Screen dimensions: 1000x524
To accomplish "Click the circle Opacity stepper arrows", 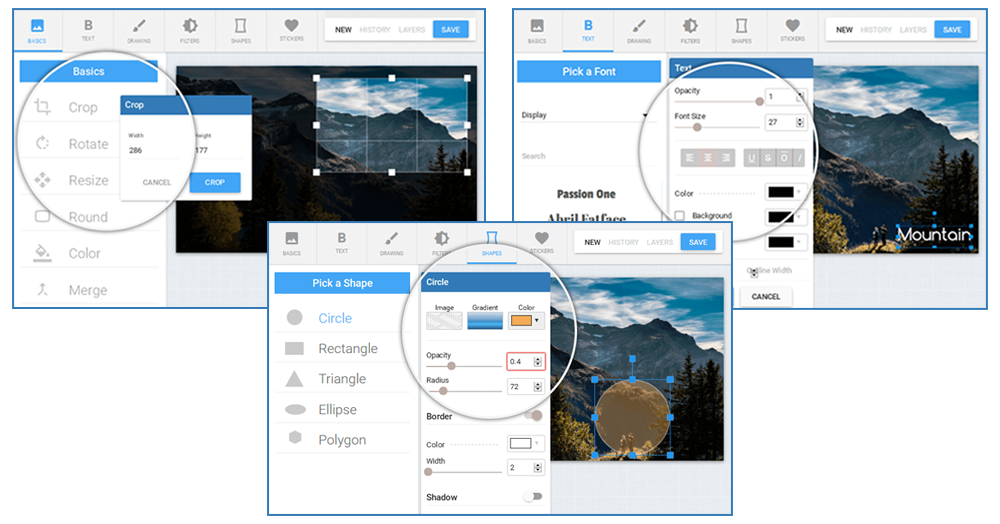I will pos(538,361).
